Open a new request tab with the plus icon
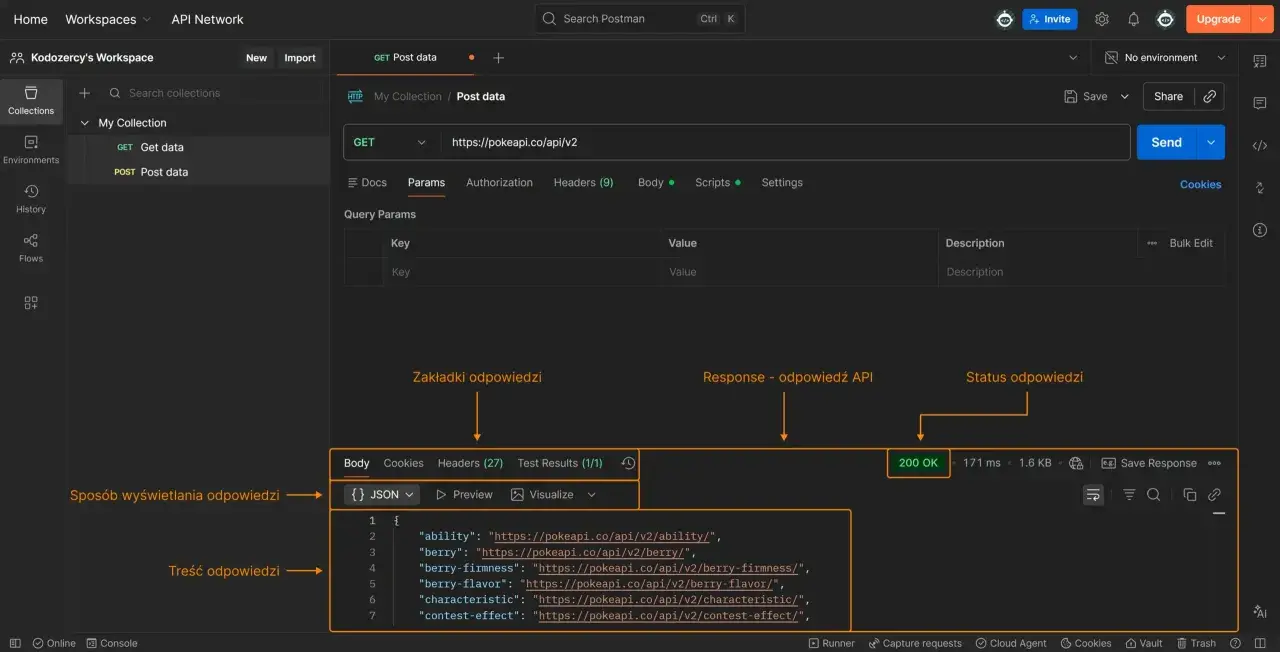 point(498,58)
